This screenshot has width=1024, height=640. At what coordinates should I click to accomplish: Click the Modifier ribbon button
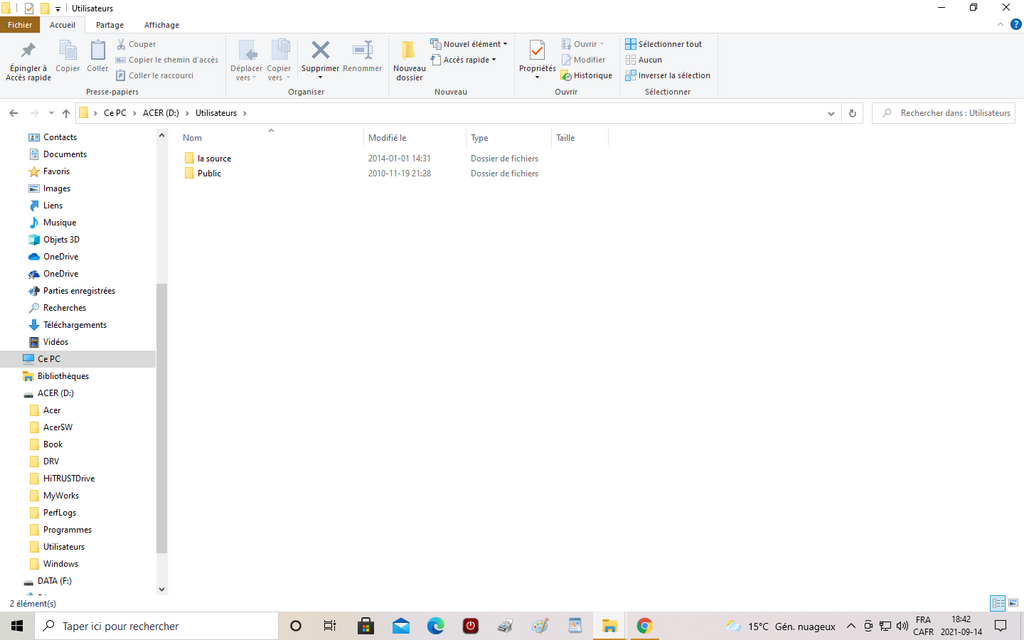[583, 59]
